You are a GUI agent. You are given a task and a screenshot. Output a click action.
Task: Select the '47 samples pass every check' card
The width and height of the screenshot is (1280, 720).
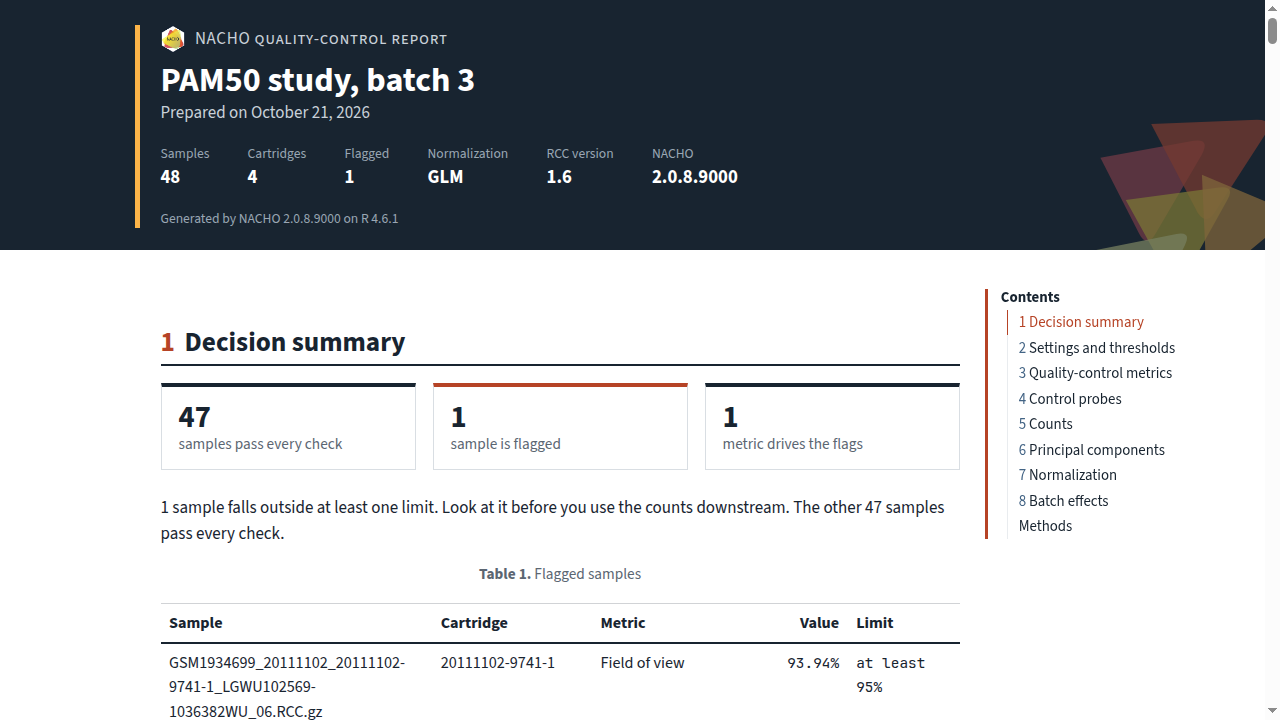click(288, 427)
